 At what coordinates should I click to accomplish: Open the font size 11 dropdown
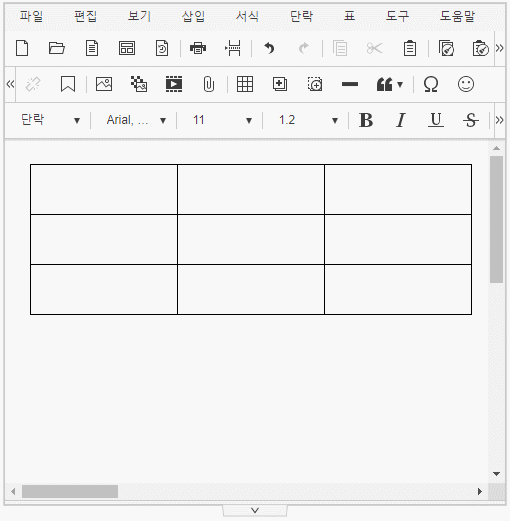tap(222, 120)
